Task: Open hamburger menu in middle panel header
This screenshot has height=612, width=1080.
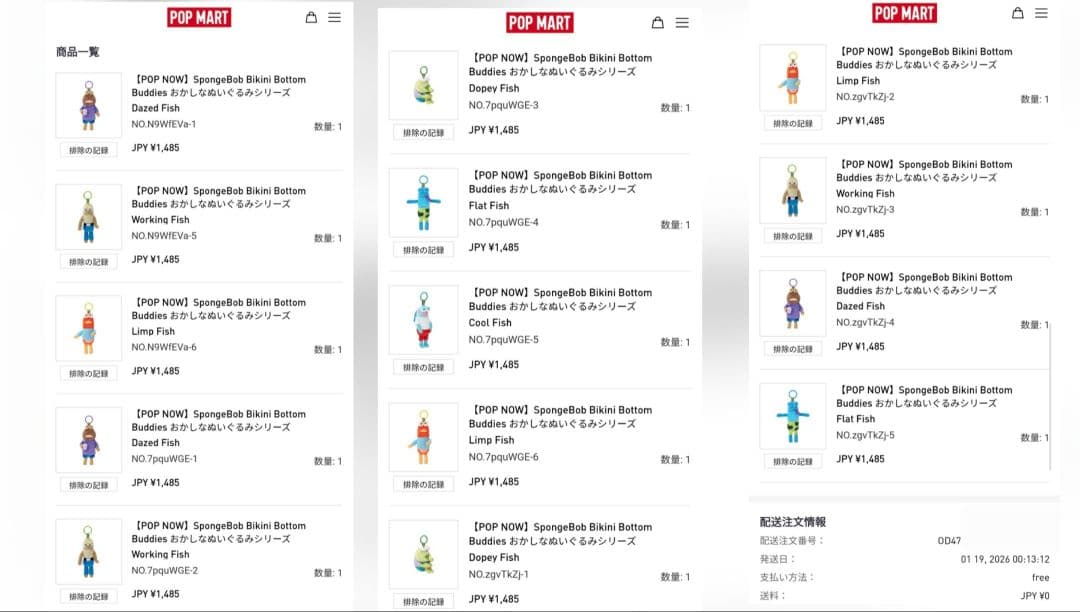Action: (x=682, y=23)
